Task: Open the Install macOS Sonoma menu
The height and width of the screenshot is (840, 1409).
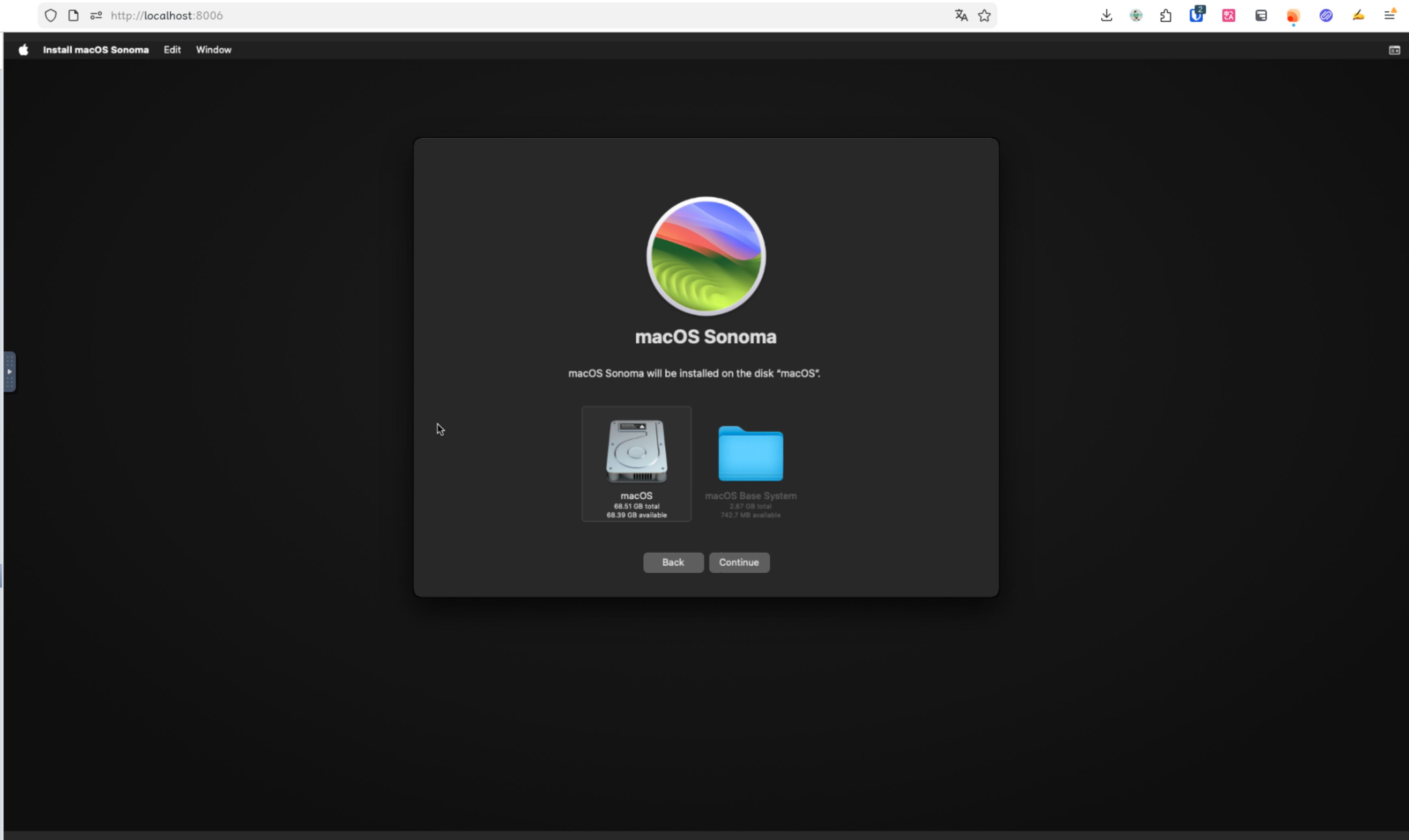Action: click(96, 50)
